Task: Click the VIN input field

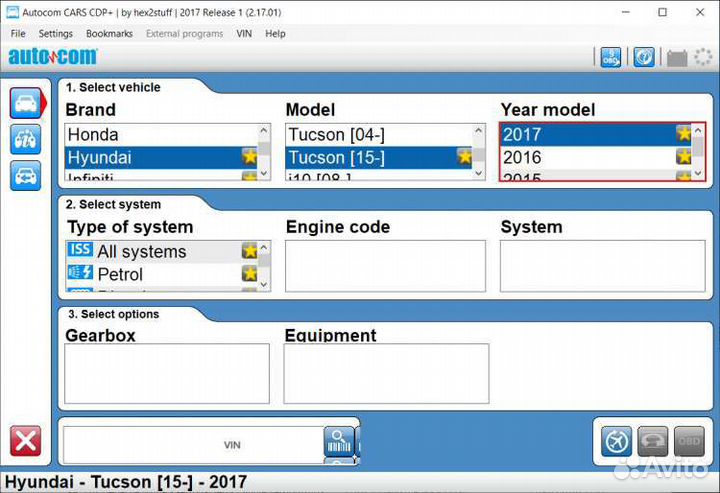Action: [x=194, y=445]
